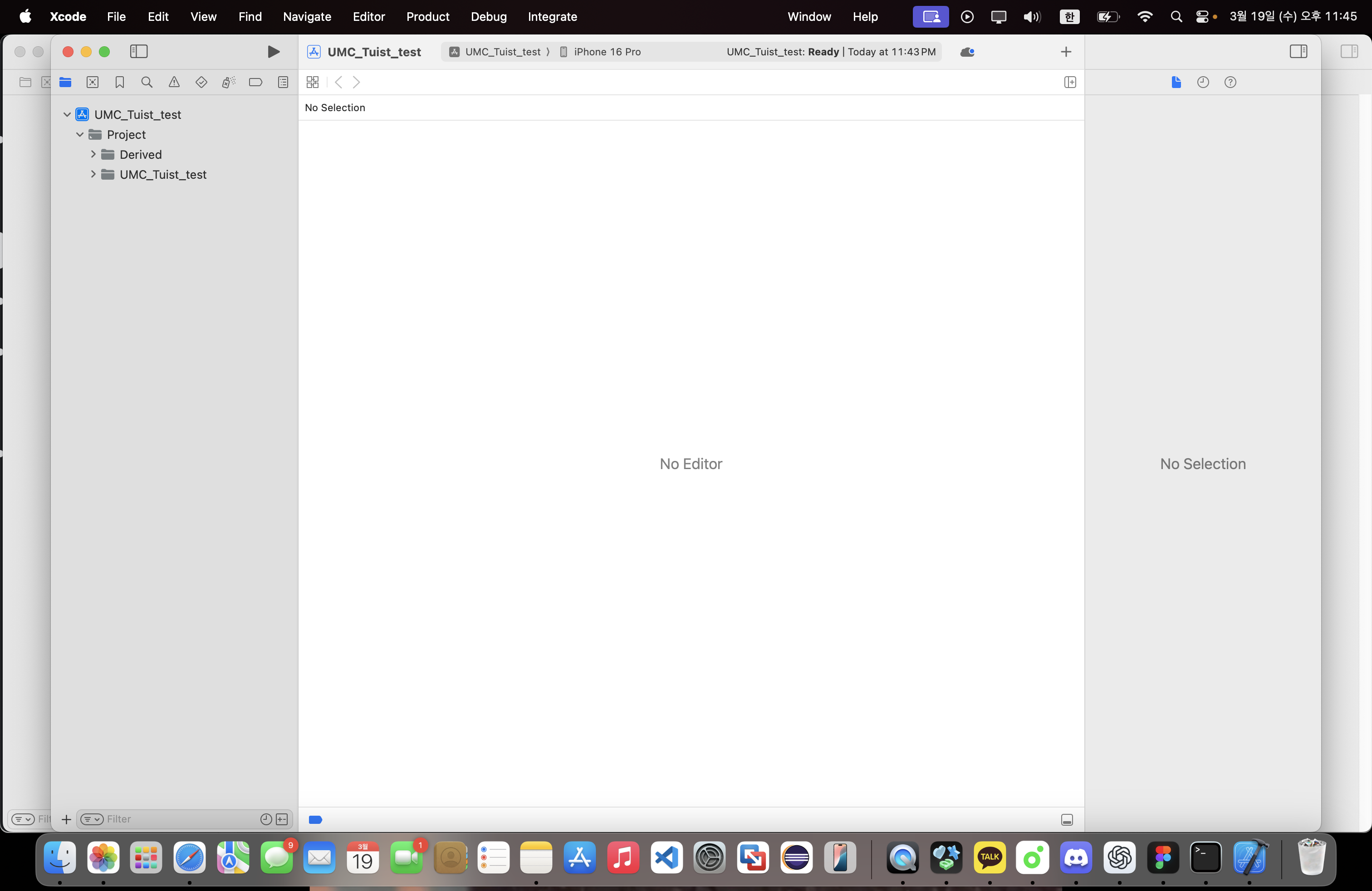Click the Run (play) button
This screenshot has width=1372, height=891.
(273, 52)
